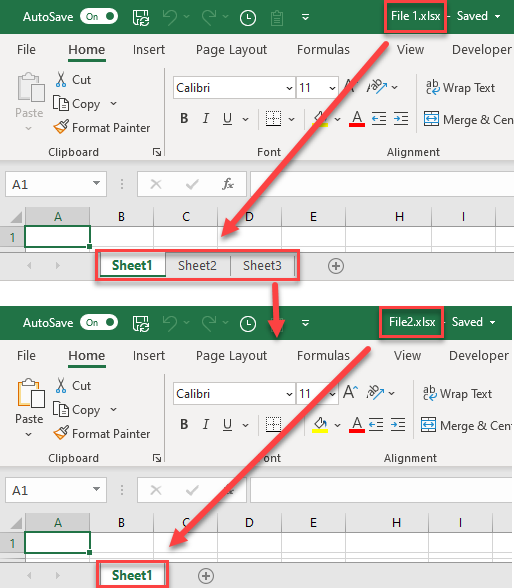Open the Name Box dropdown in lower window
Viewport: 514px width, 588px height.
click(x=96, y=489)
